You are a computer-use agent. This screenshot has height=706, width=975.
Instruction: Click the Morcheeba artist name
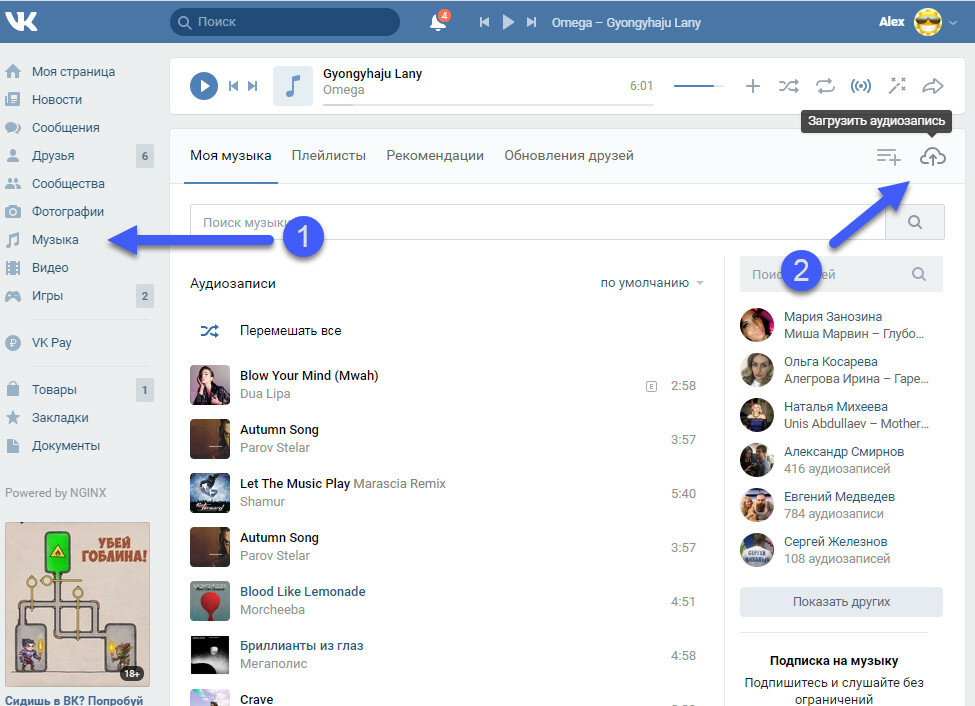point(272,610)
